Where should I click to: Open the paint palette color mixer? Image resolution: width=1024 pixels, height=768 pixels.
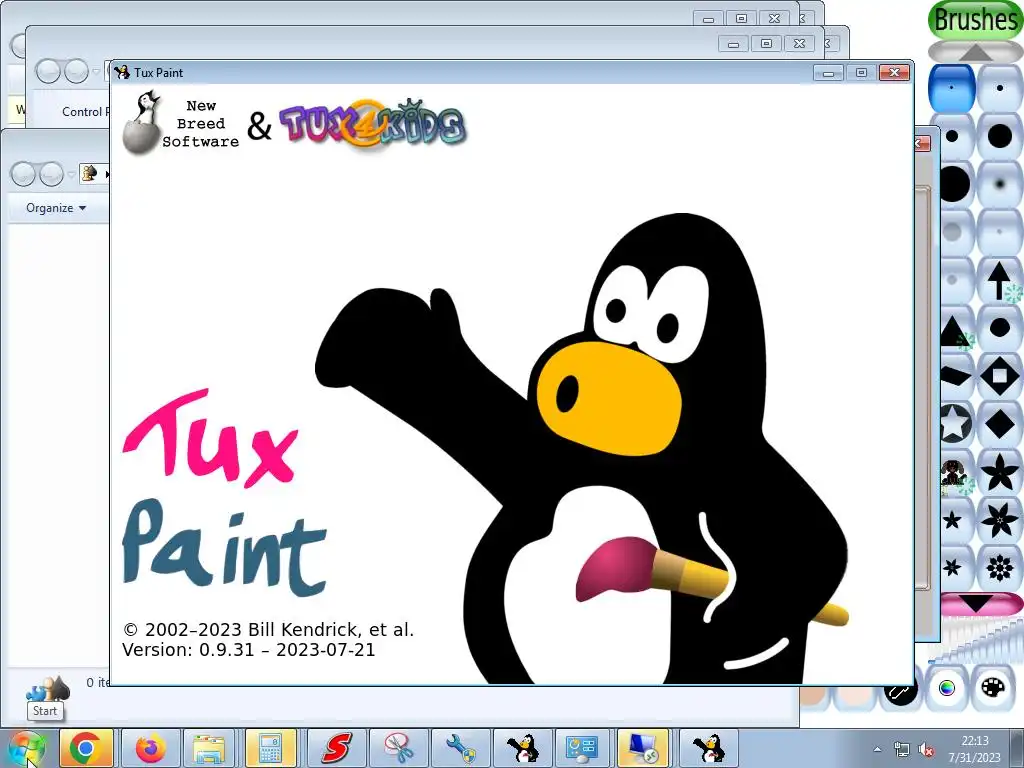(x=993, y=688)
